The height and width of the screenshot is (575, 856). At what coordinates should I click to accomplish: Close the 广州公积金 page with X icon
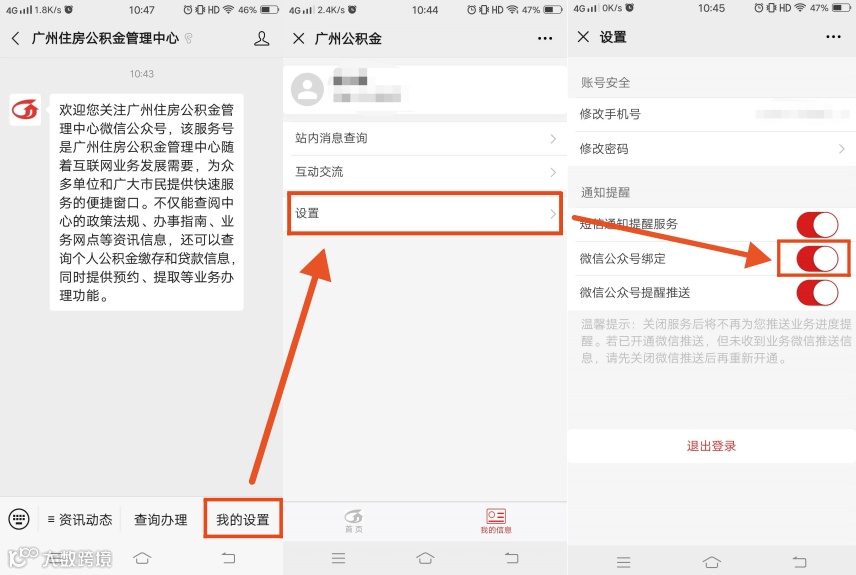click(x=298, y=38)
